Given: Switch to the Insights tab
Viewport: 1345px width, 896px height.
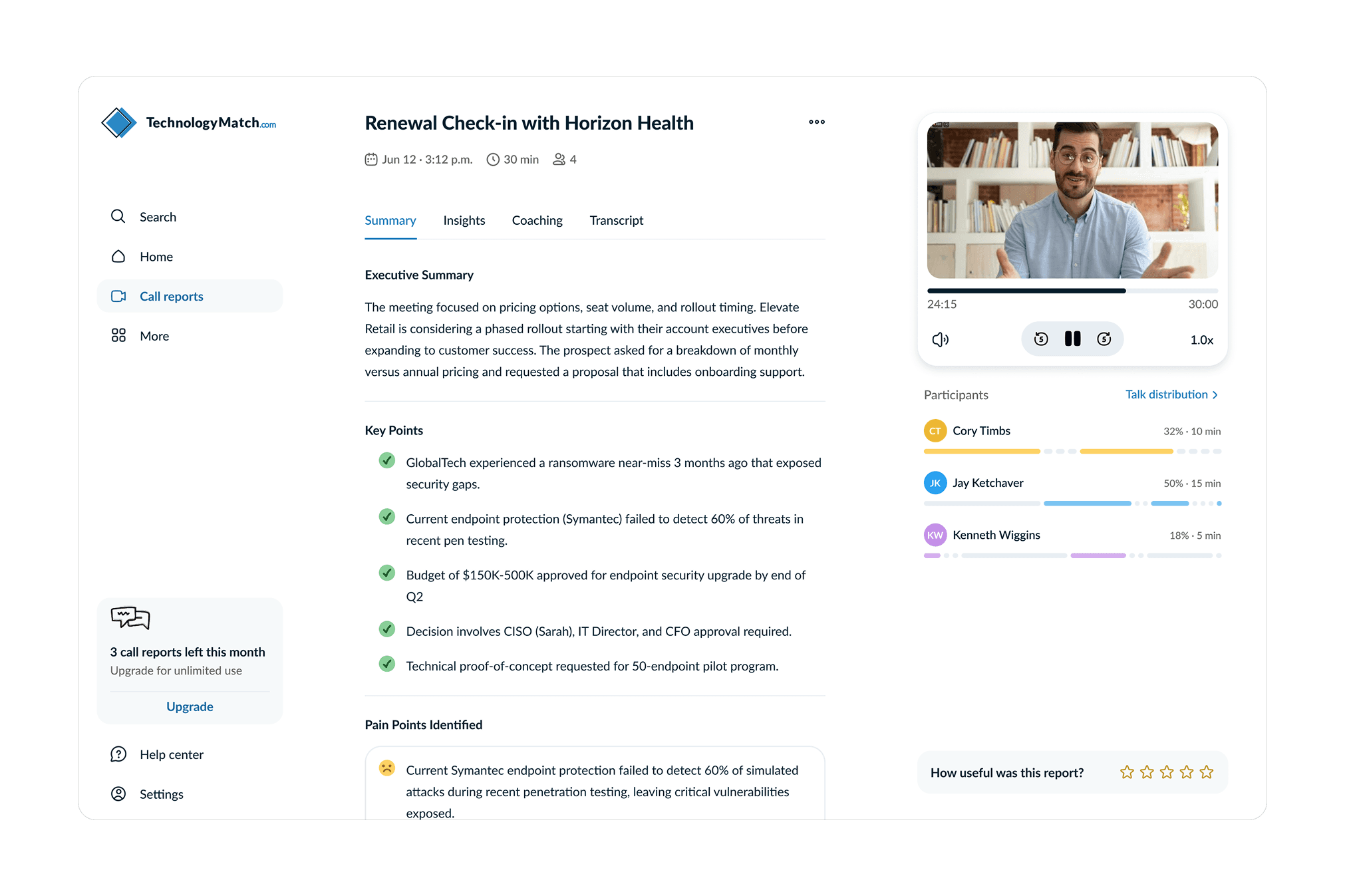Looking at the screenshot, I should click(464, 220).
